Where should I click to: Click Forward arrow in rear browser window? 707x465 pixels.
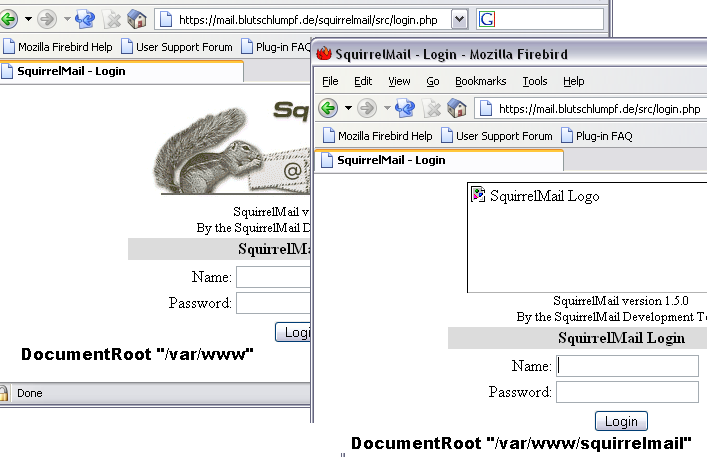click(x=47, y=19)
